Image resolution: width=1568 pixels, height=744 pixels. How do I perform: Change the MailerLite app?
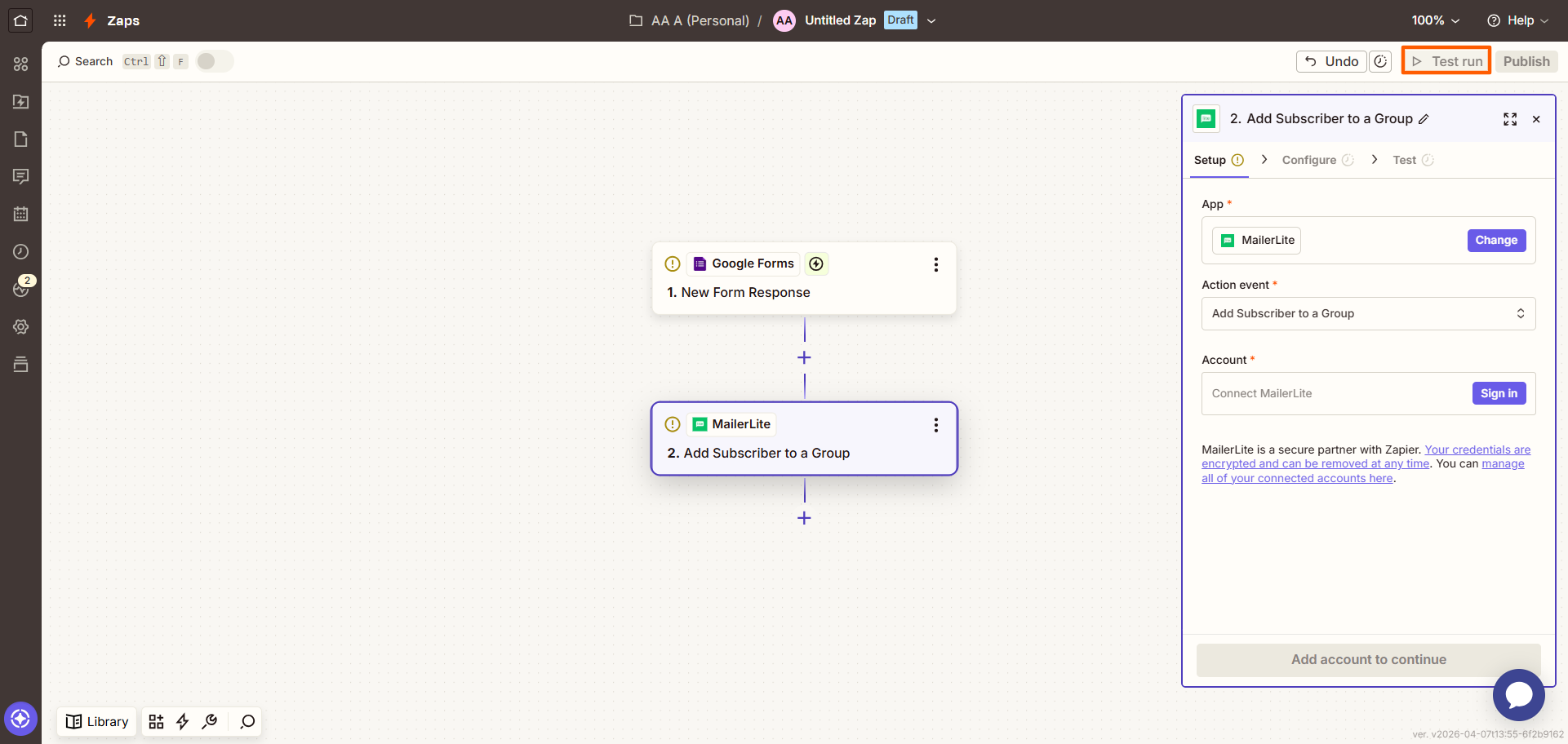[x=1496, y=240]
